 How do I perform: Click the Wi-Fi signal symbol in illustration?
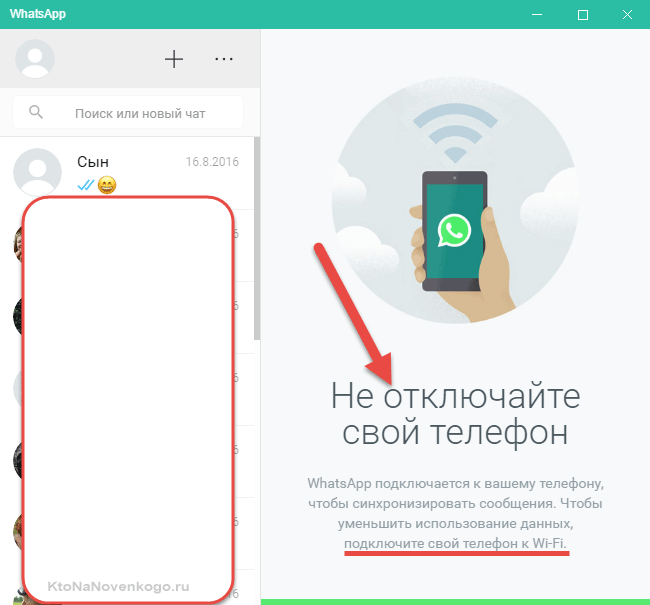click(x=455, y=133)
